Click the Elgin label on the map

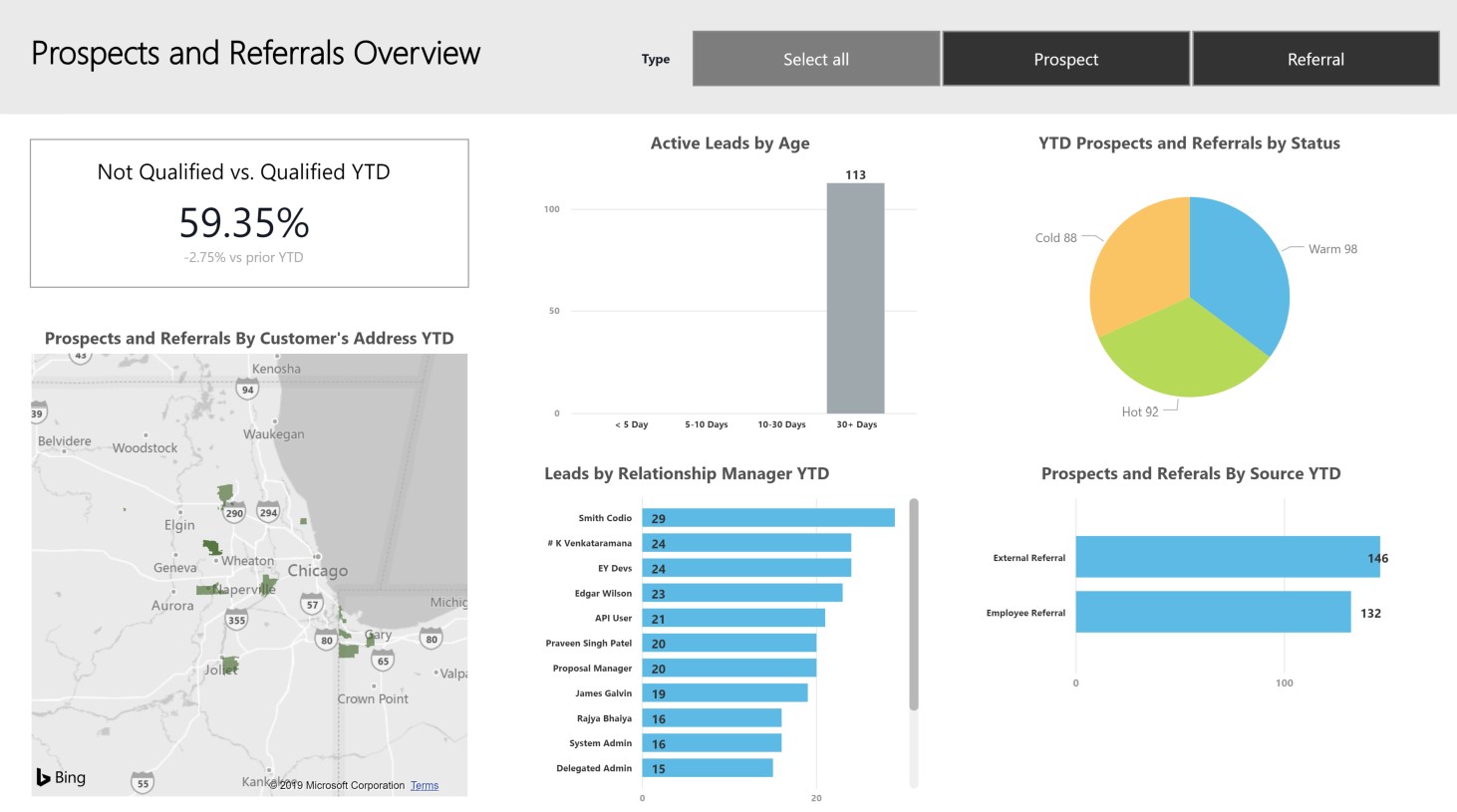tap(179, 525)
